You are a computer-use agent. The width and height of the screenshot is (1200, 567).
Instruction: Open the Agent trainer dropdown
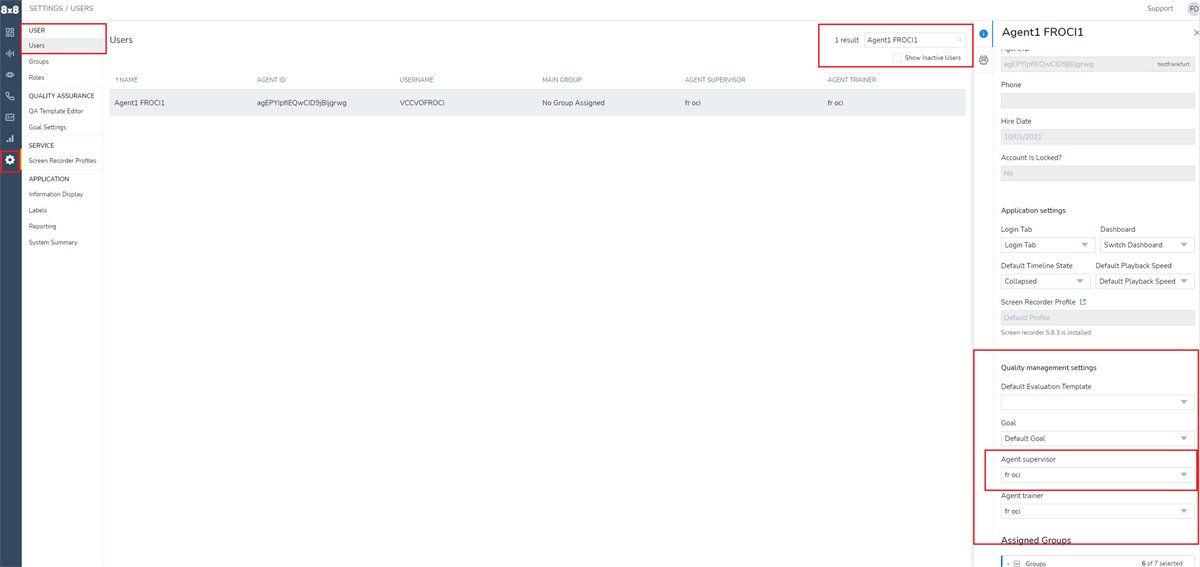coord(1098,511)
